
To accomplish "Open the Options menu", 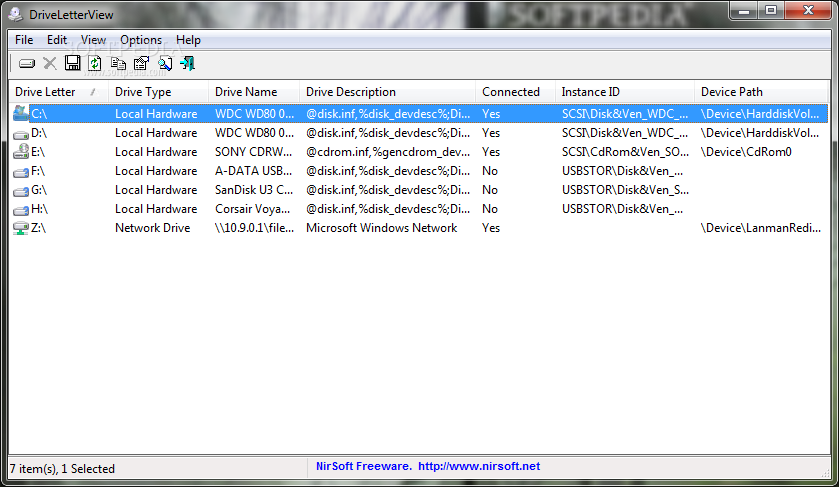I will [x=141, y=40].
